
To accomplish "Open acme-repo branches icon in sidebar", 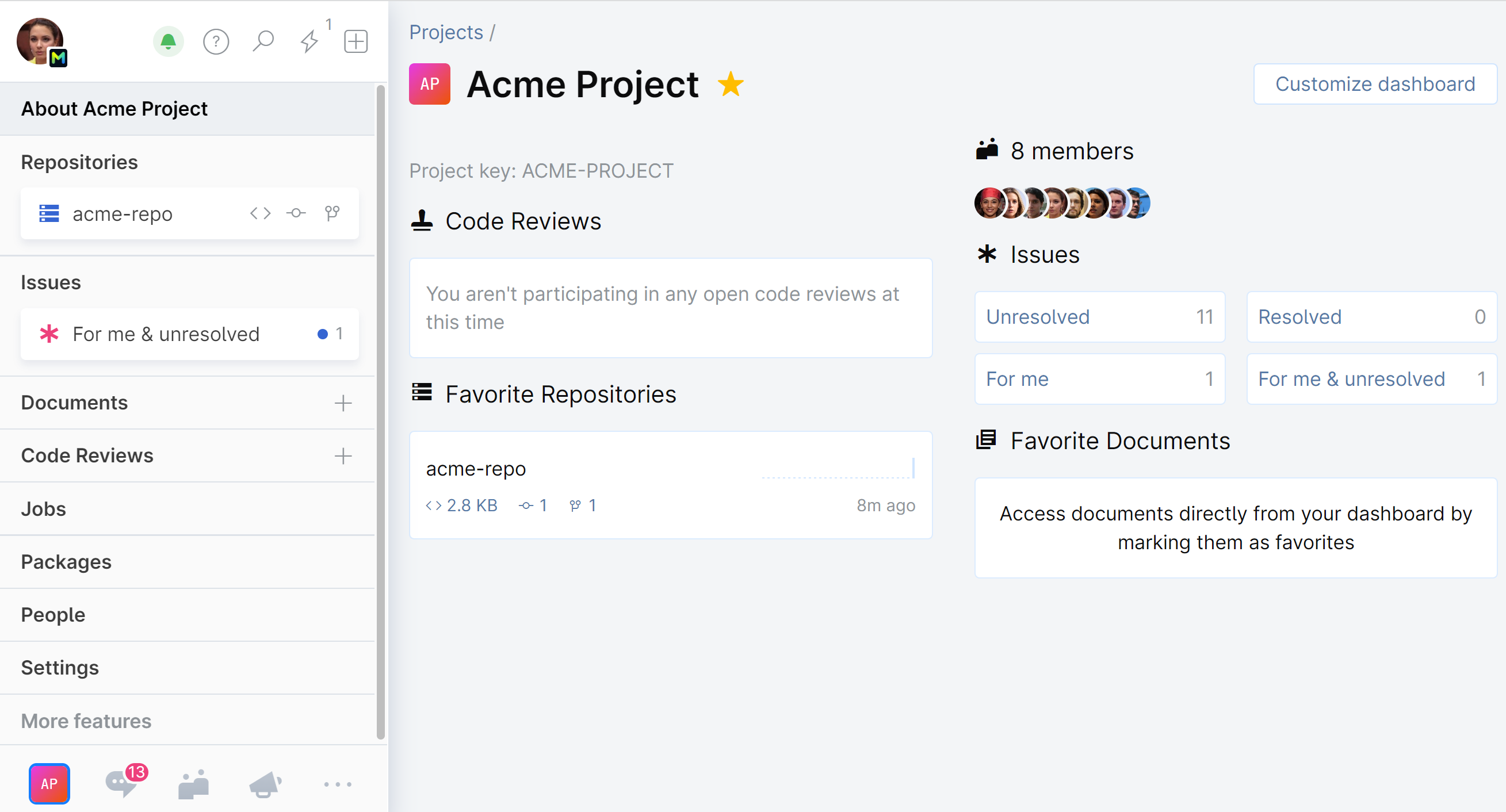I will (x=332, y=213).
